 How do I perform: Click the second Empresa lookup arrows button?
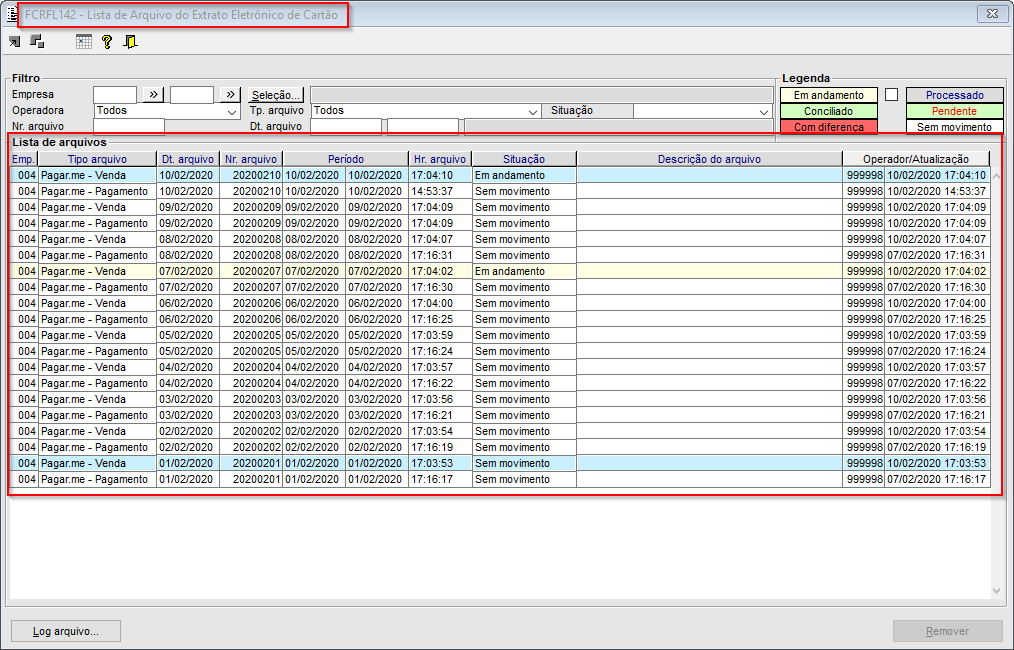[x=230, y=94]
